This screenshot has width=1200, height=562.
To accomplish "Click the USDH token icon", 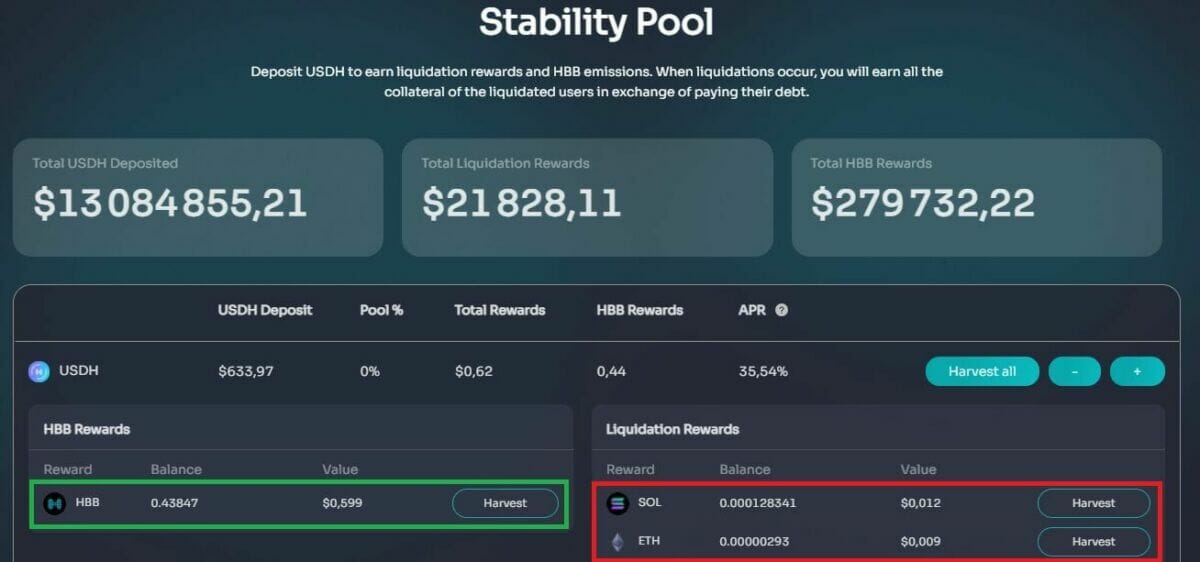I will click(38, 372).
